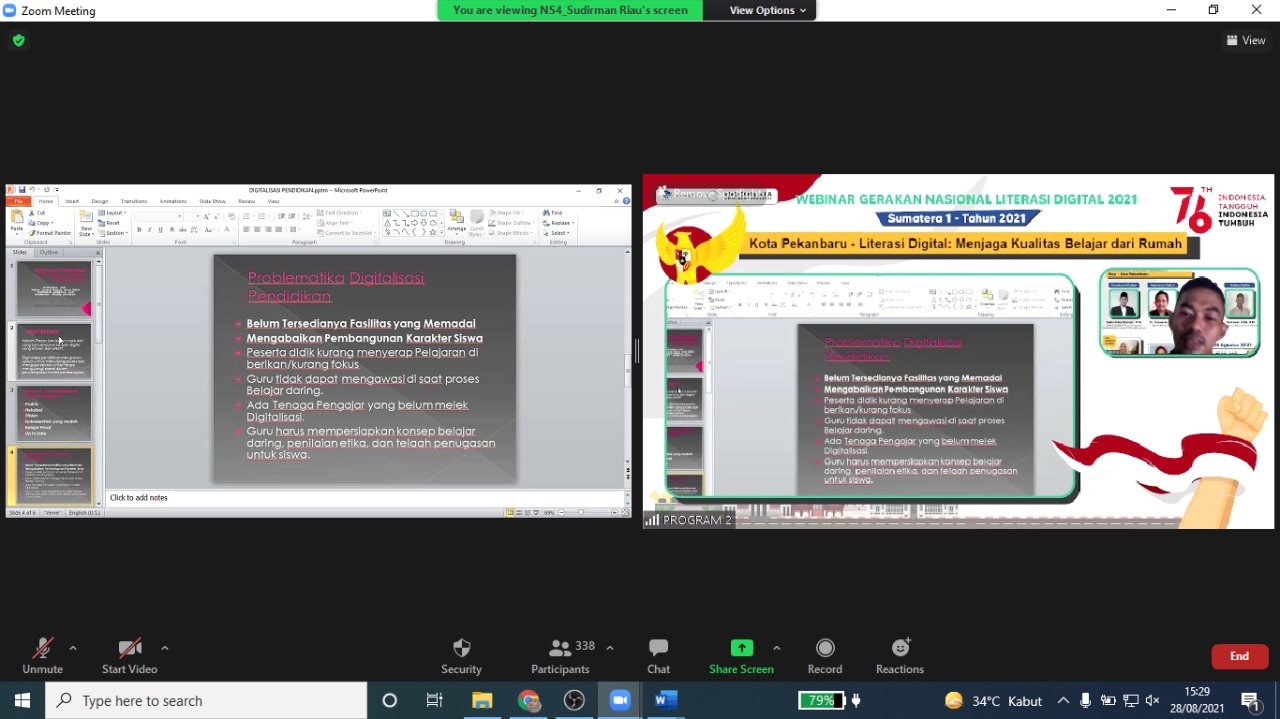Unmute the microphone
Screen dimensions: 1280x719
(x=42, y=656)
